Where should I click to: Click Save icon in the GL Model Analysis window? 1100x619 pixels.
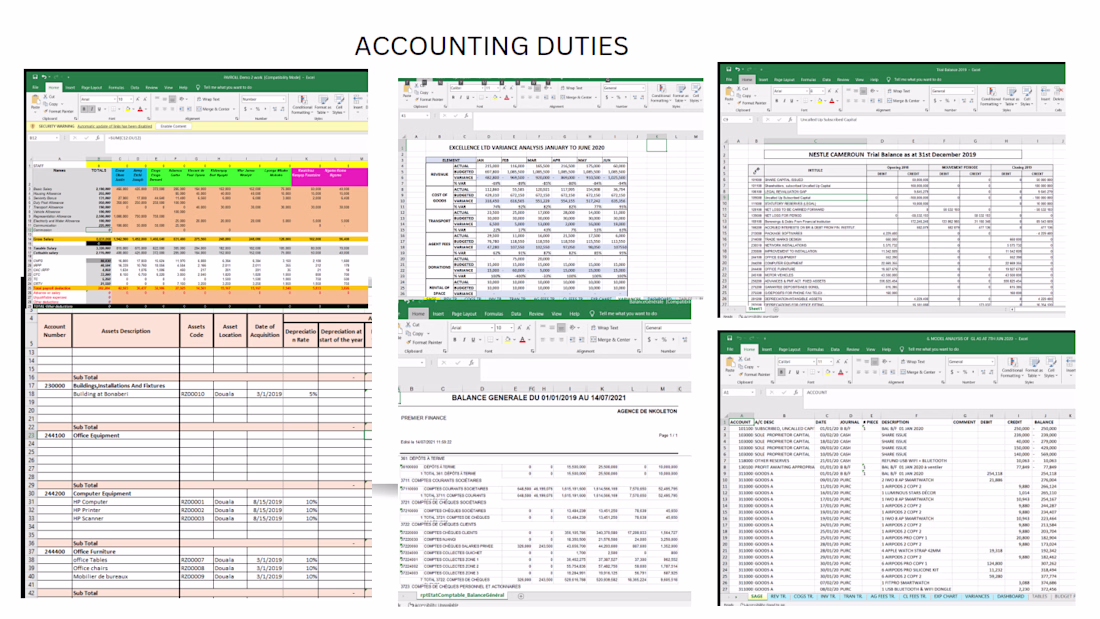(730, 338)
